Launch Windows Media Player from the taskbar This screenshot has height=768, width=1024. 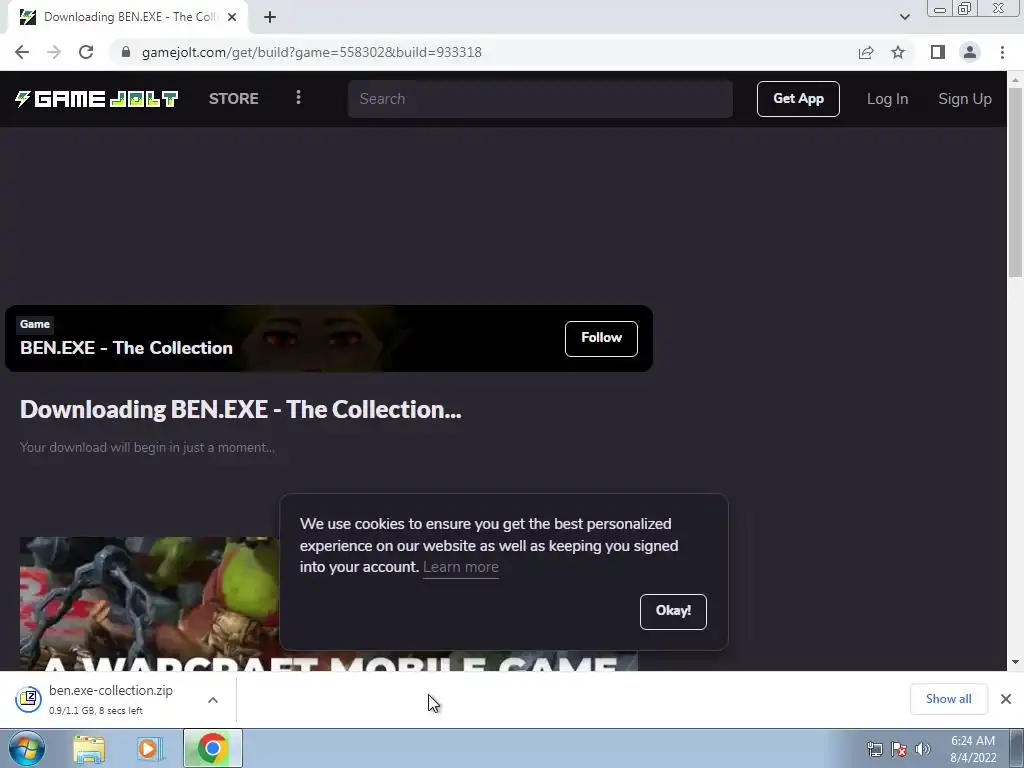148,749
